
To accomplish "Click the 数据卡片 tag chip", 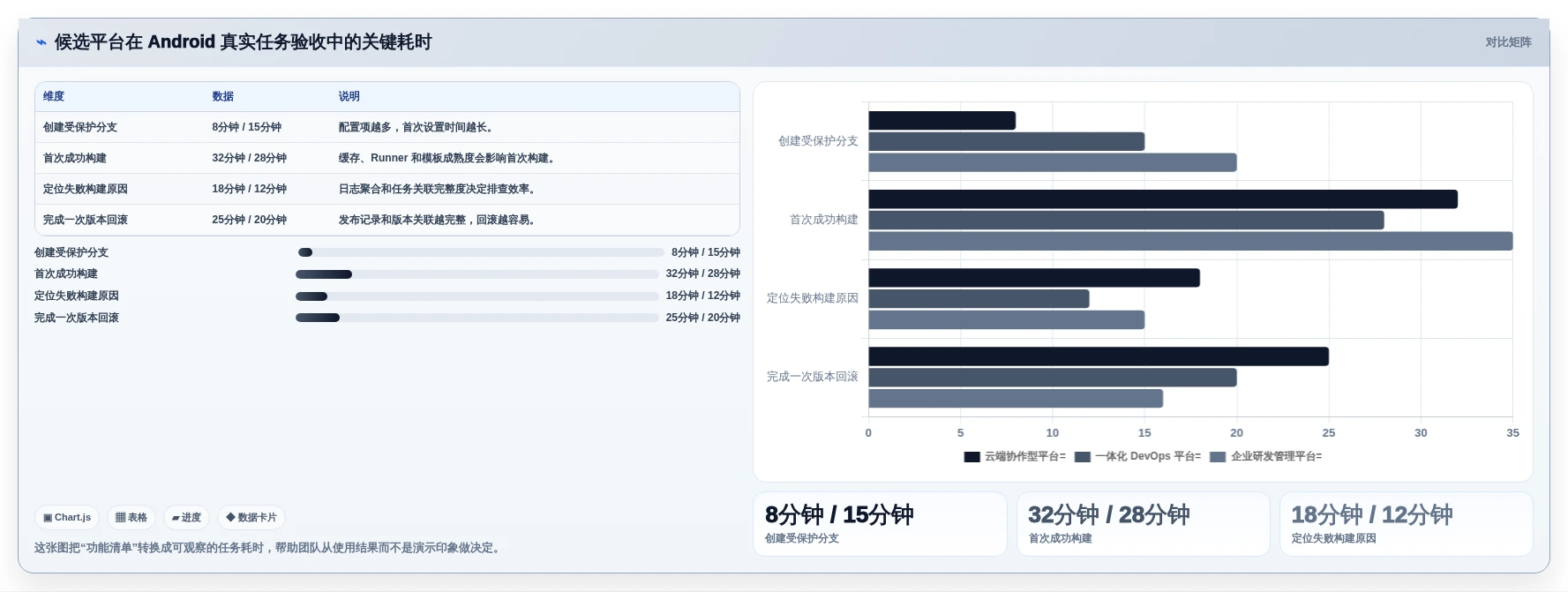I will (251, 518).
